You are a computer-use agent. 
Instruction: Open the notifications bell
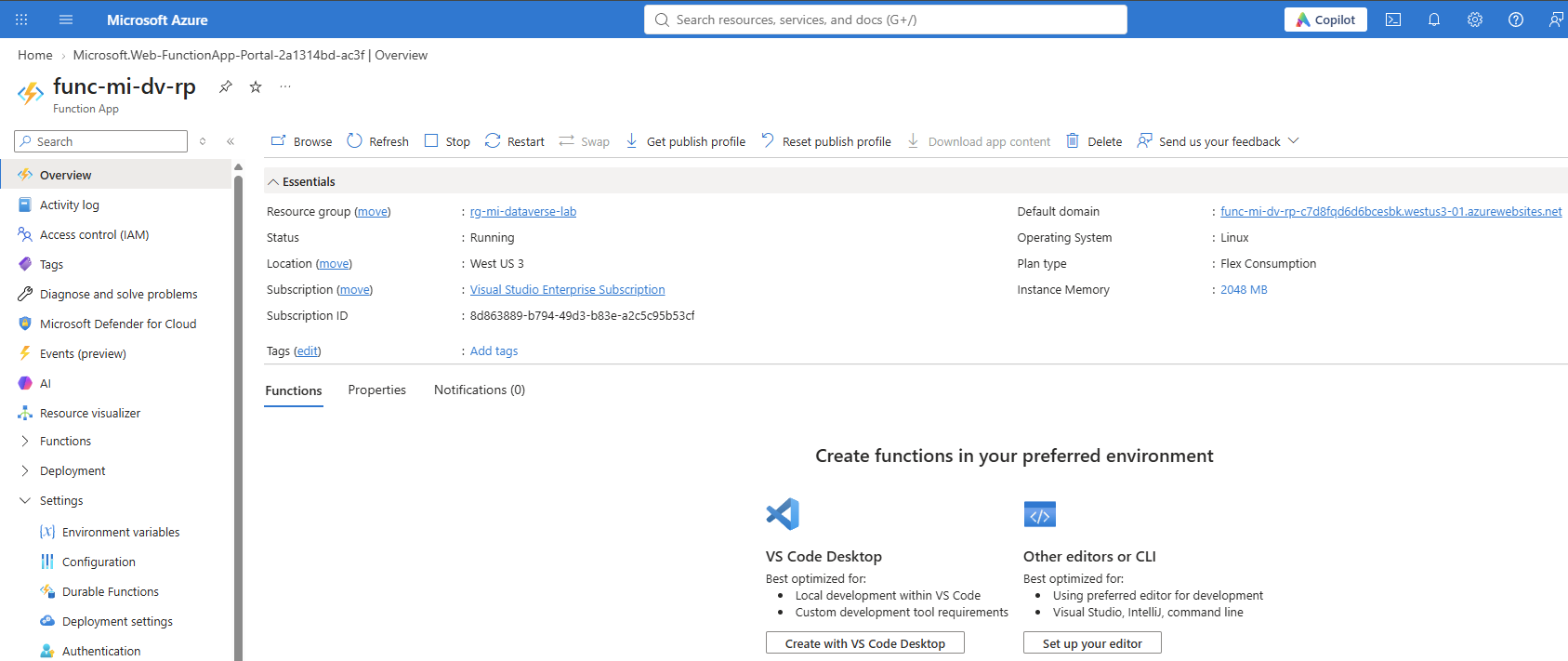coord(1434,20)
